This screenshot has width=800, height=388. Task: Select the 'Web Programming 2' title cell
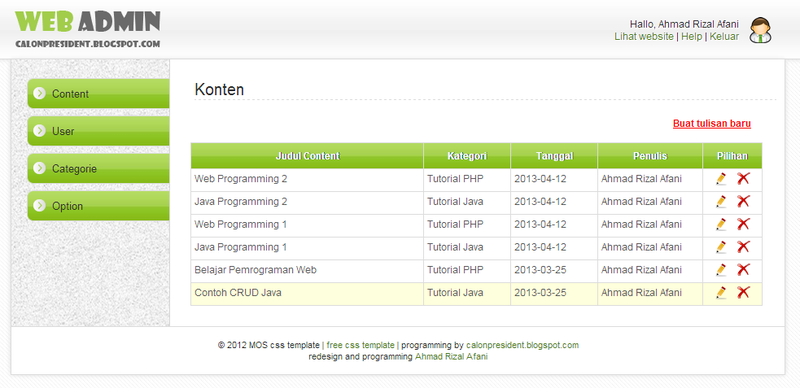coord(307,179)
